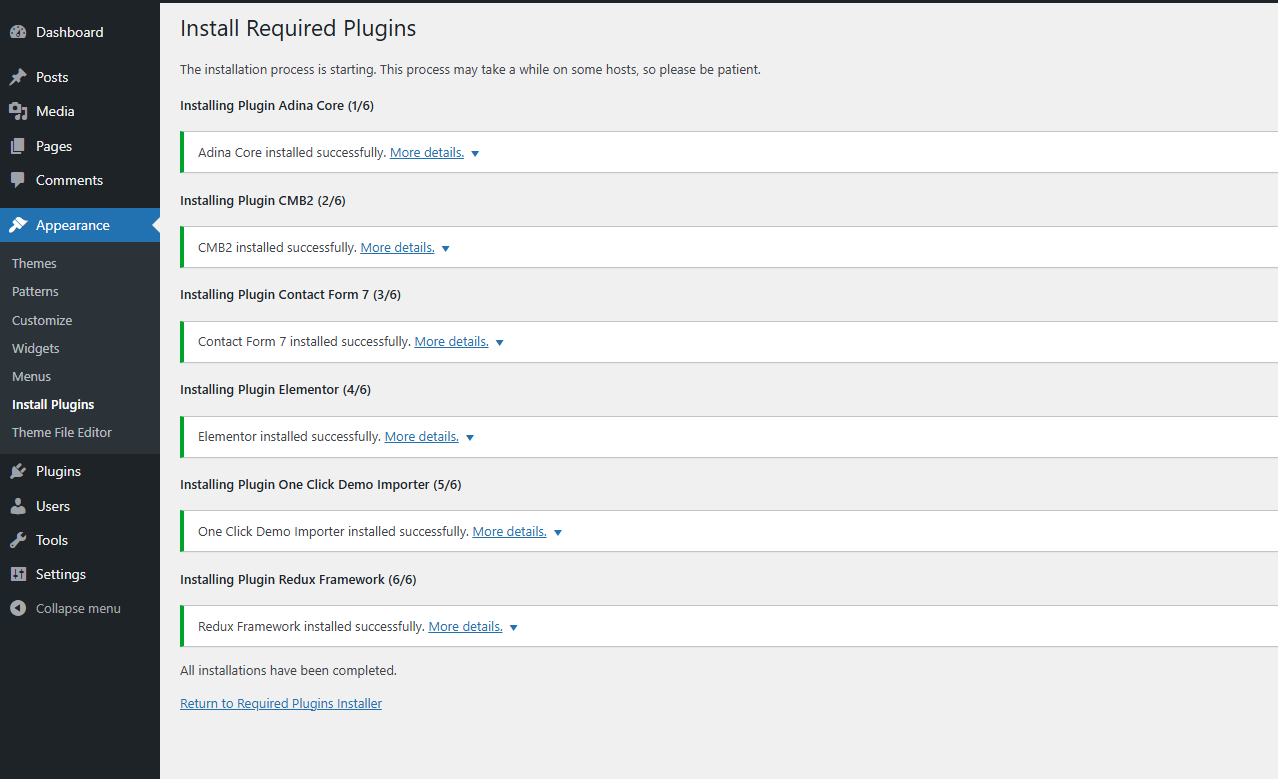Open Customize submenu item
1278x779 pixels.
(x=42, y=321)
